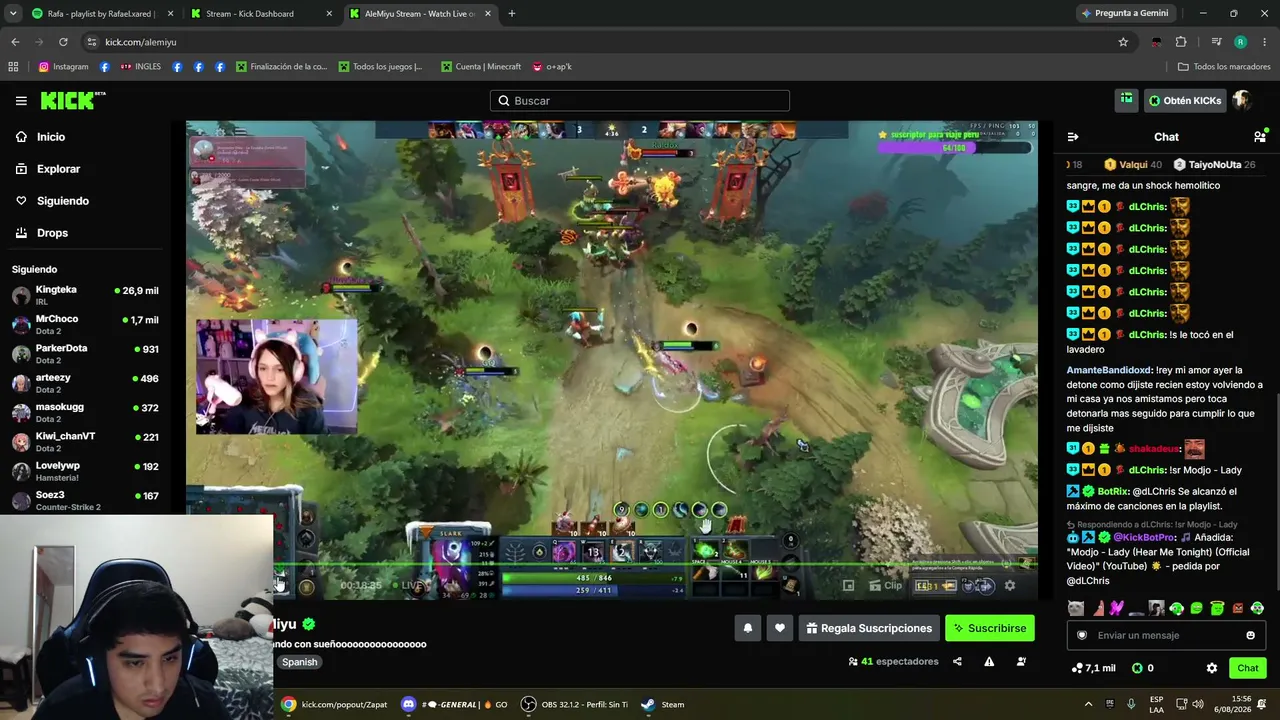
Task: Open the INGLES bookmark
Action: click(140, 67)
